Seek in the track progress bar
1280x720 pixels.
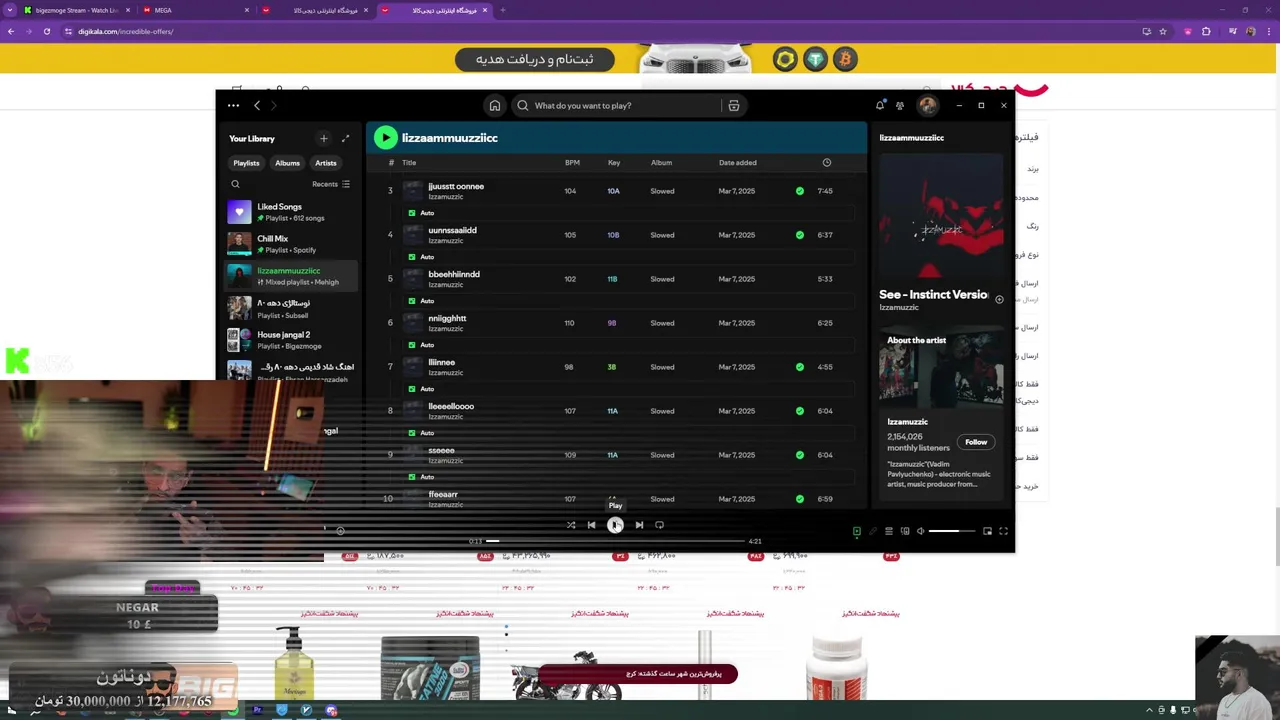(615, 541)
